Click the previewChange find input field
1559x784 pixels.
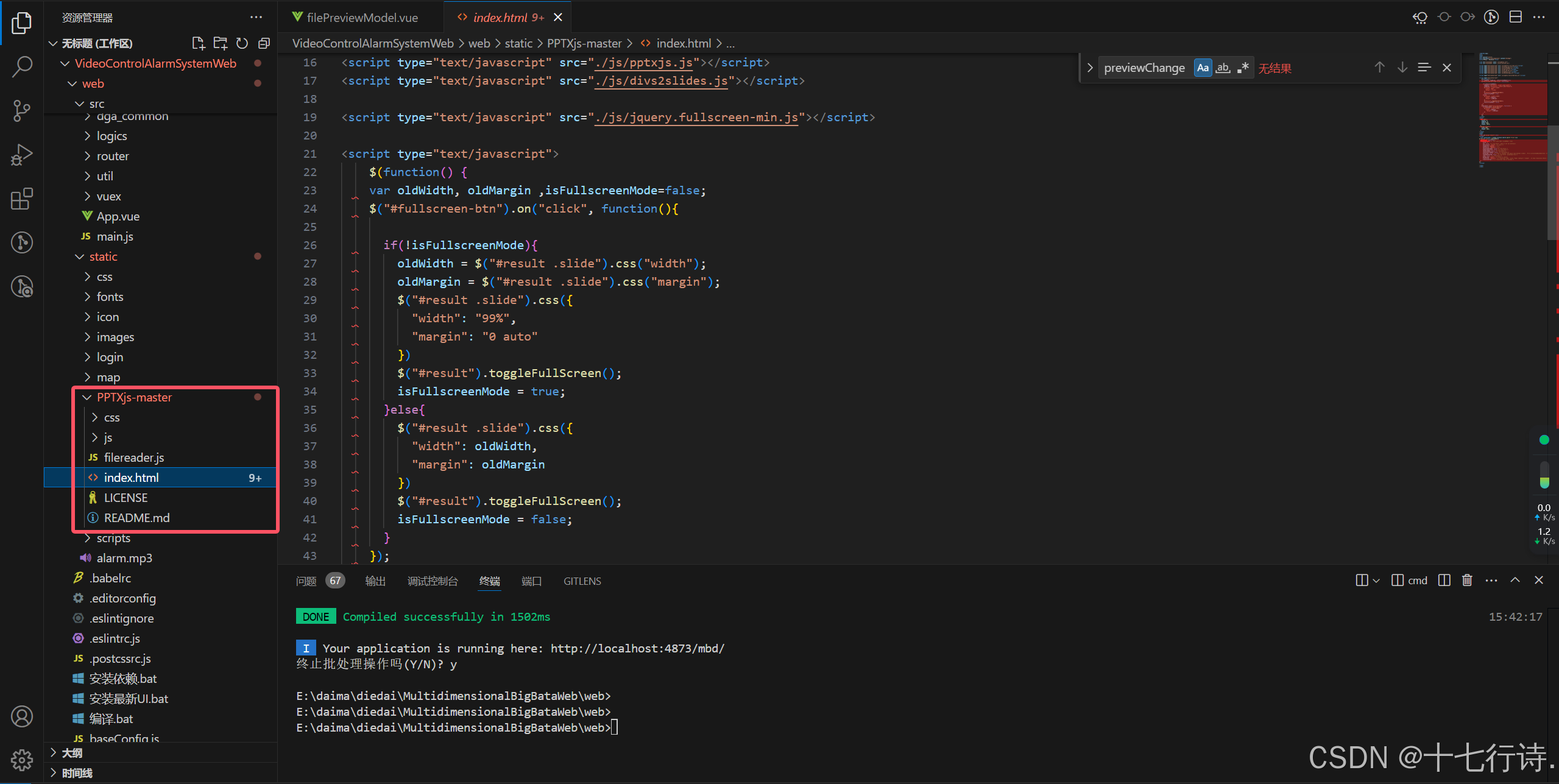click(1144, 68)
